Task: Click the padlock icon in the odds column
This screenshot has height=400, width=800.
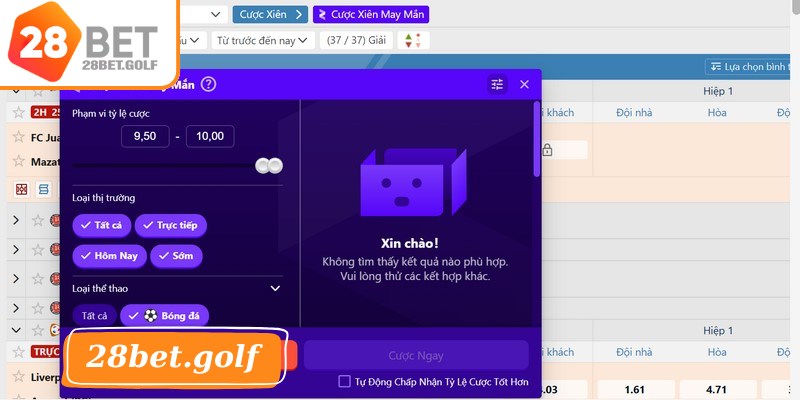Action: pyautogui.click(x=547, y=150)
